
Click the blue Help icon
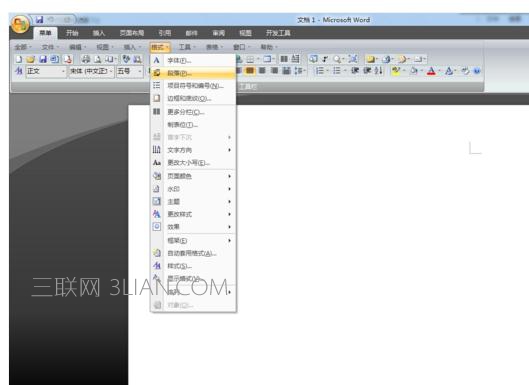tap(477, 71)
